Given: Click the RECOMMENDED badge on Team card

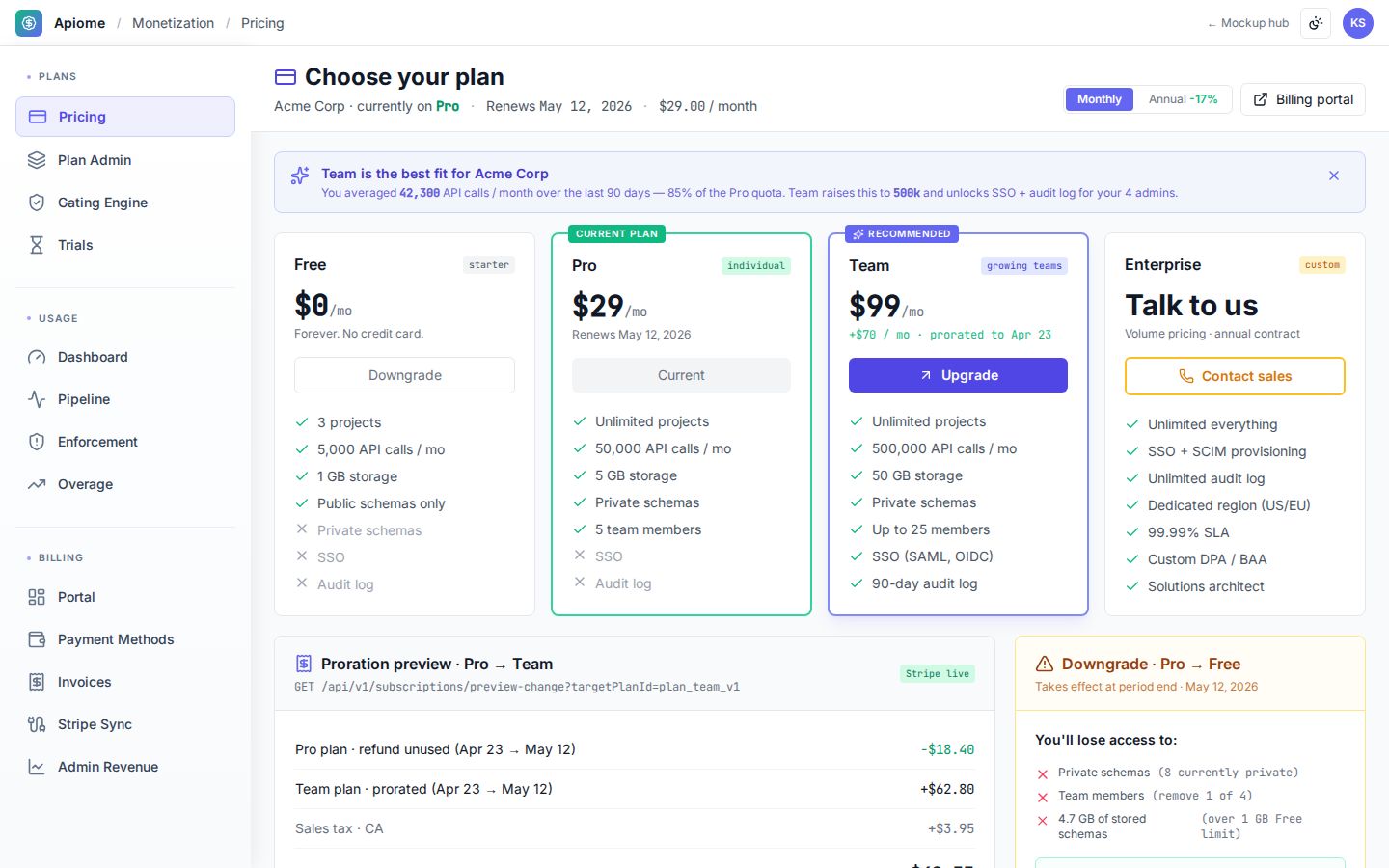Looking at the screenshot, I should pyautogui.click(x=902, y=234).
